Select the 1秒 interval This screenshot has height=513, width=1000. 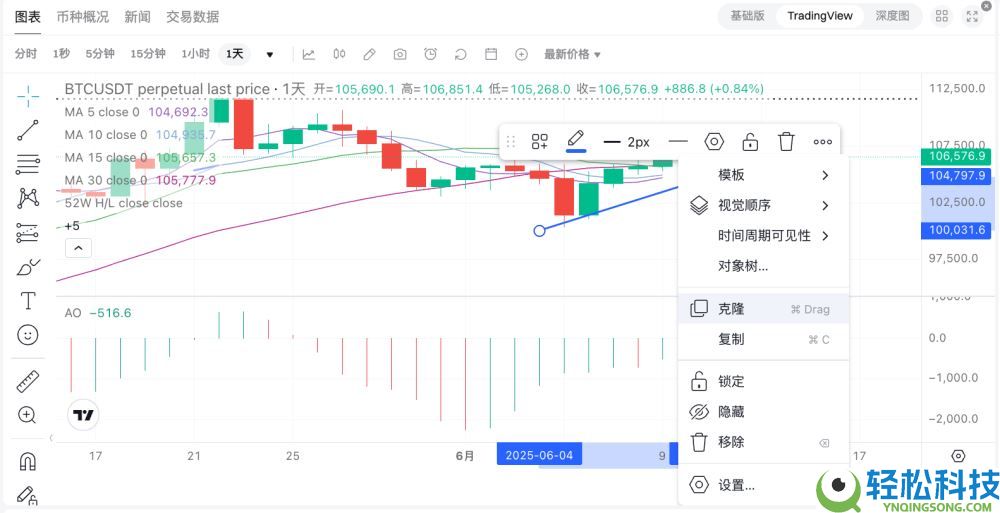pyautogui.click(x=61, y=54)
